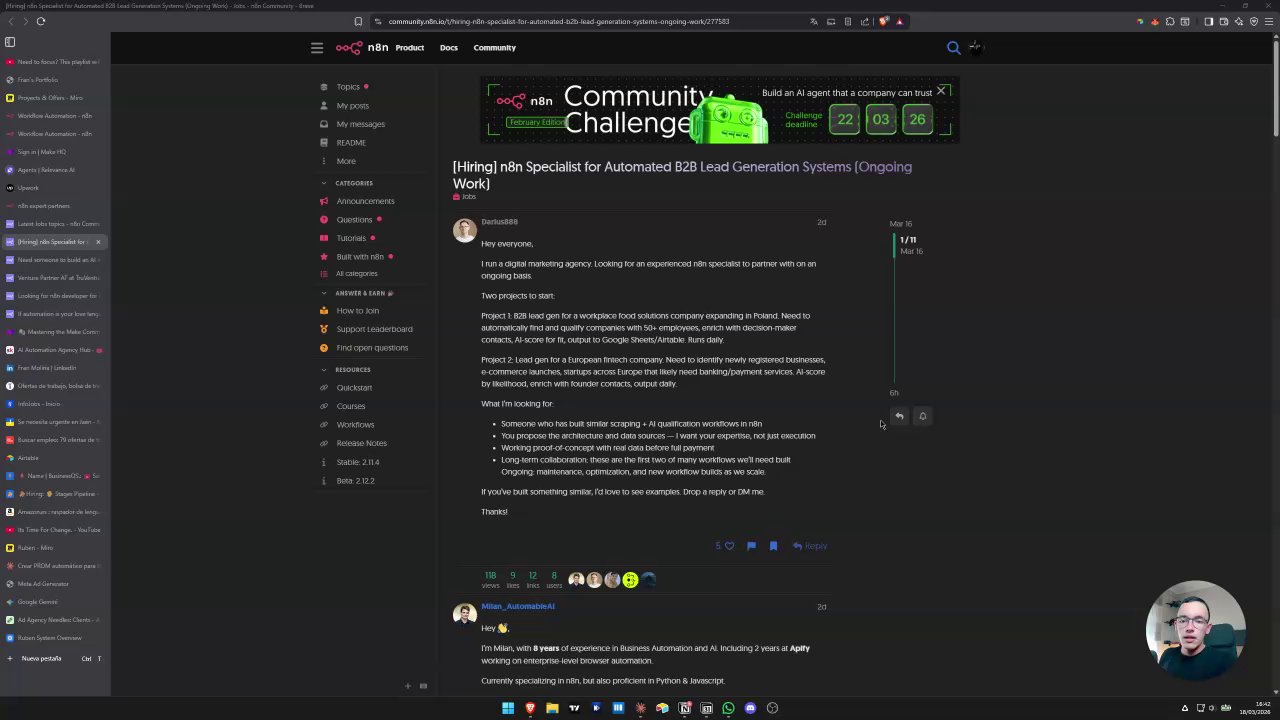This screenshot has width=1280, height=720.
Task: Open Courses resource link
Action: 351,406
